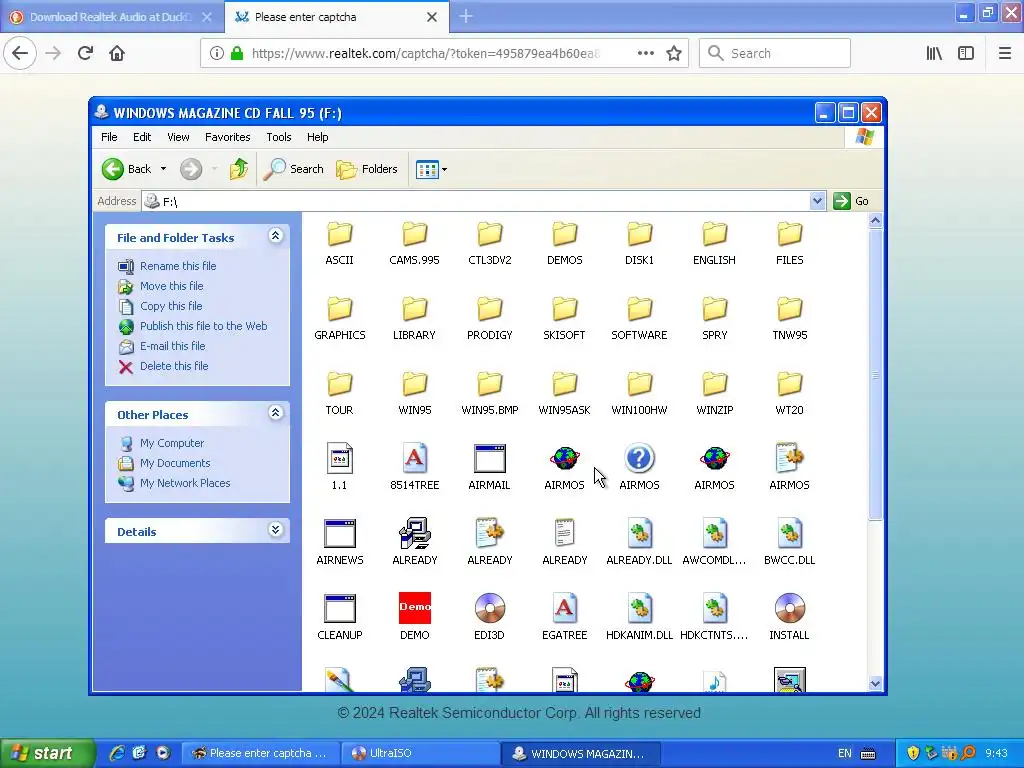Go to browser home page
Image resolution: width=1024 pixels, height=768 pixels.
(x=117, y=53)
